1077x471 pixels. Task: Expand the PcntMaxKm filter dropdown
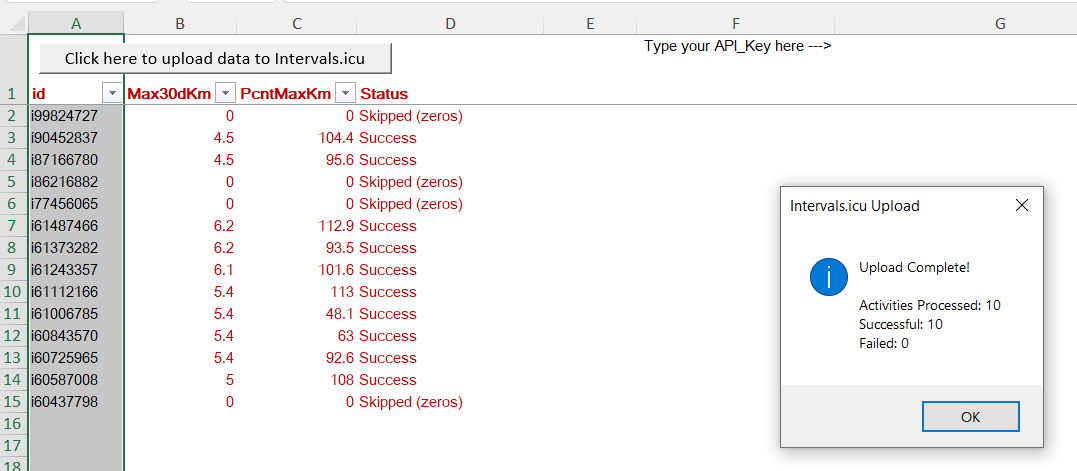pyautogui.click(x=345, y=94)
